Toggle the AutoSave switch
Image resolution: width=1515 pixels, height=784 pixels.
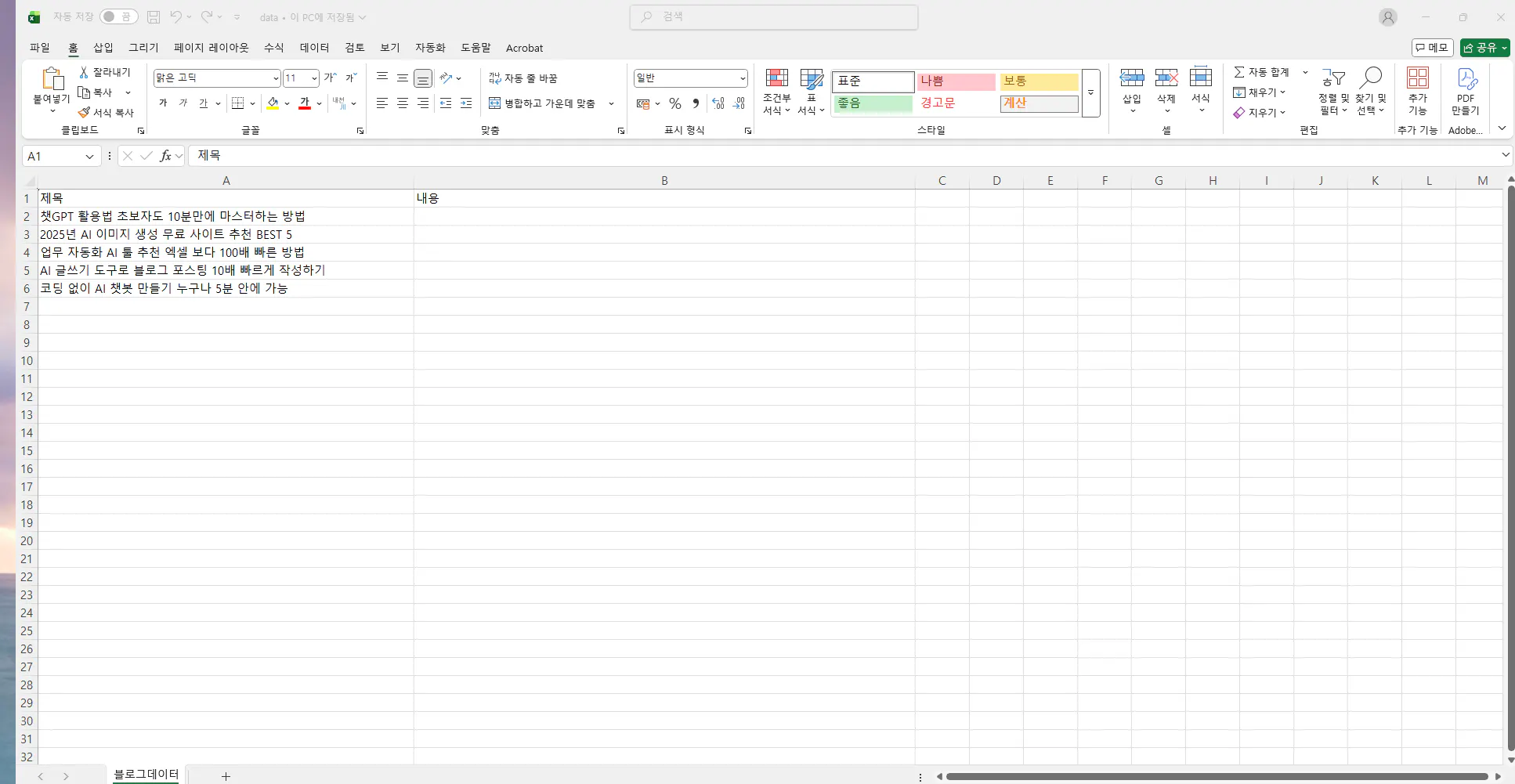pyautogui.click(x=118, y=16)
